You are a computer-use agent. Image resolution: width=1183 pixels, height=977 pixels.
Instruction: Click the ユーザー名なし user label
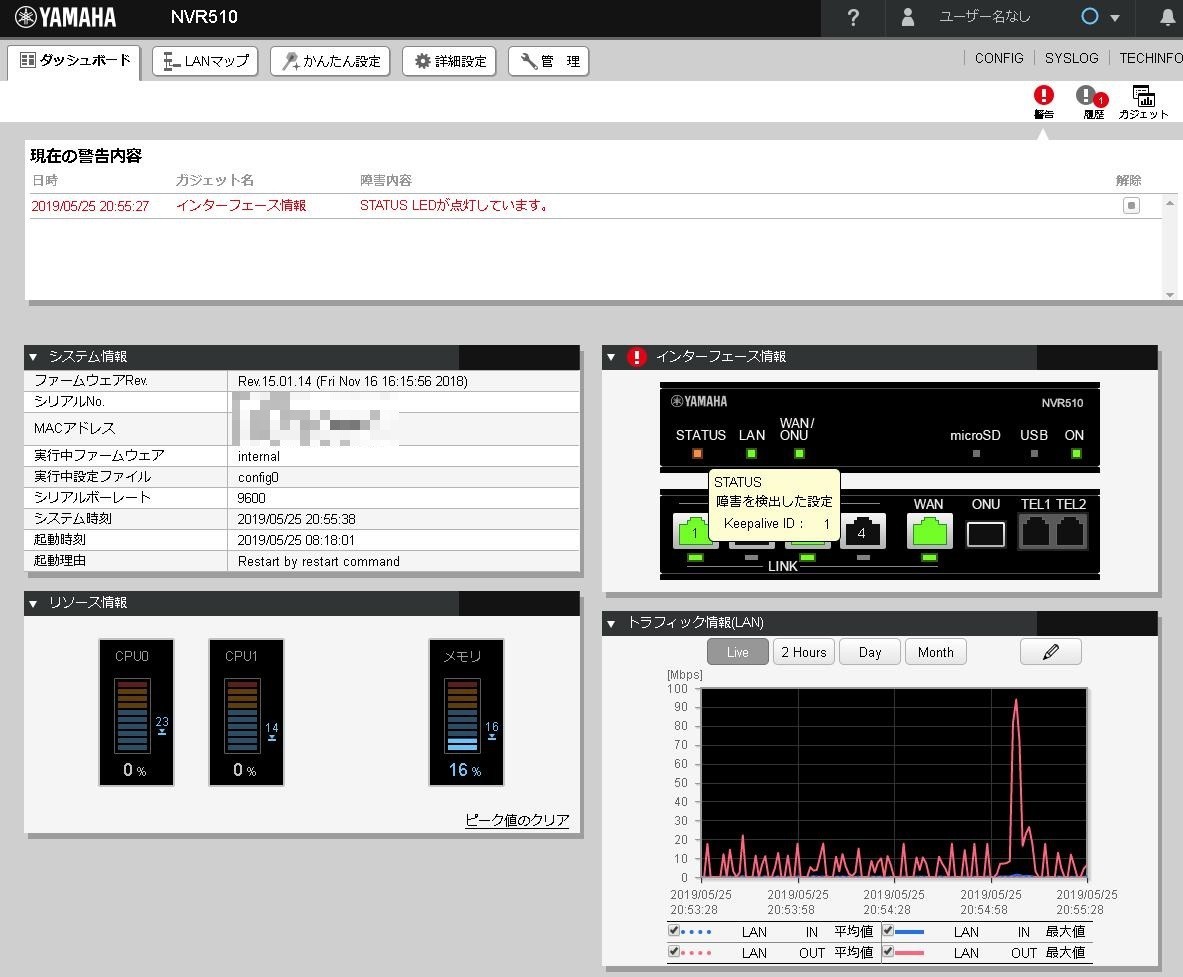(x=984, y=17)
